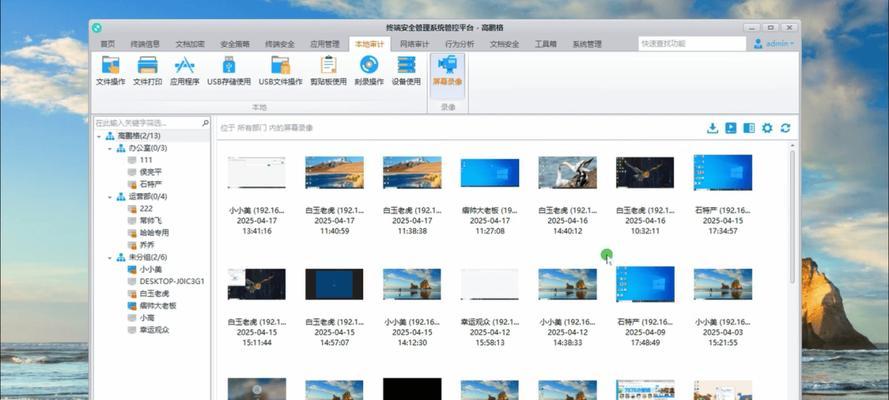Click the green app logo in the title bar
The image size is (889, 400).
coord(97,27)
